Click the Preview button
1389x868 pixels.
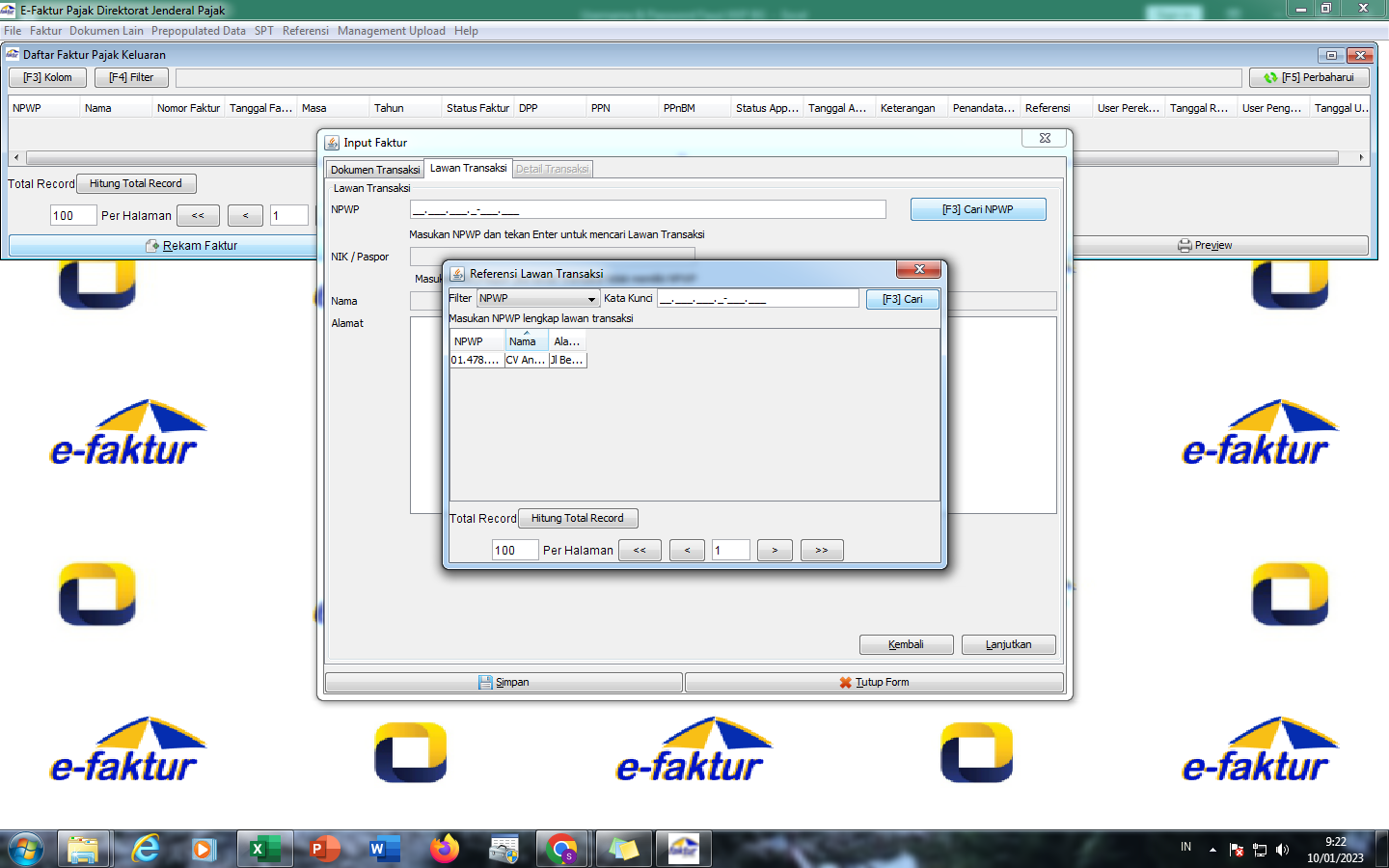click(x=1206, y=245)
